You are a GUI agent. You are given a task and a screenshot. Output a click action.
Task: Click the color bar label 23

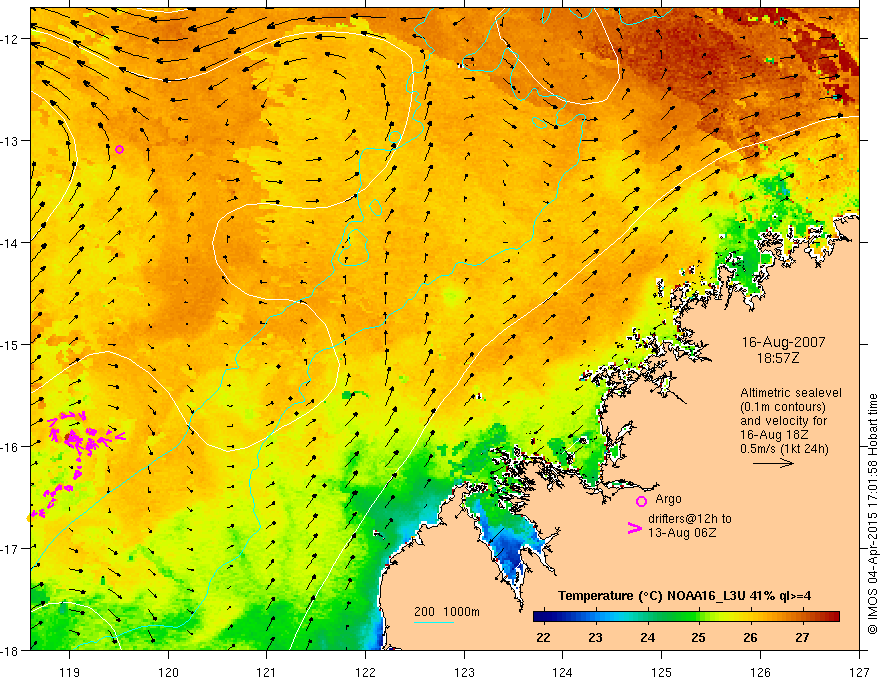[x=595, y=638]
